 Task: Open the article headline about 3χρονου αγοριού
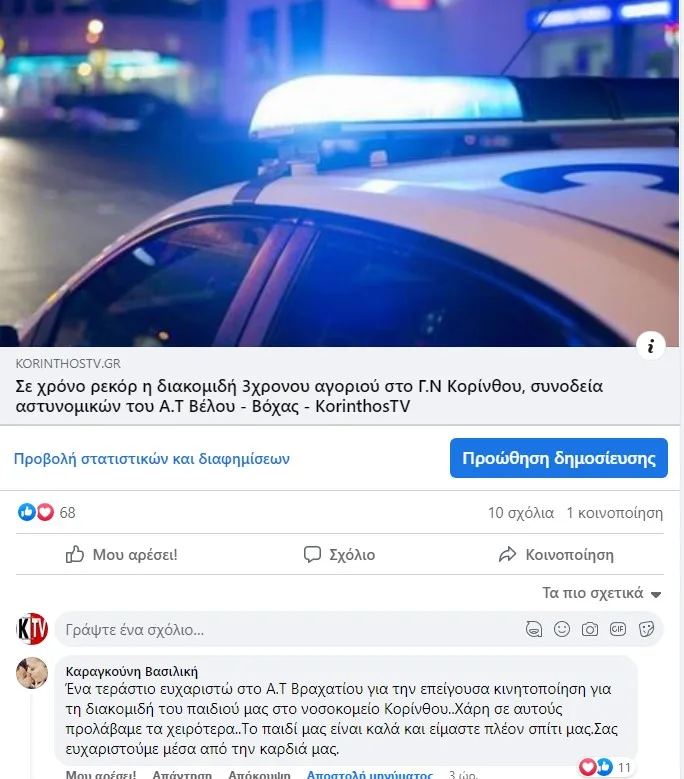309,396
